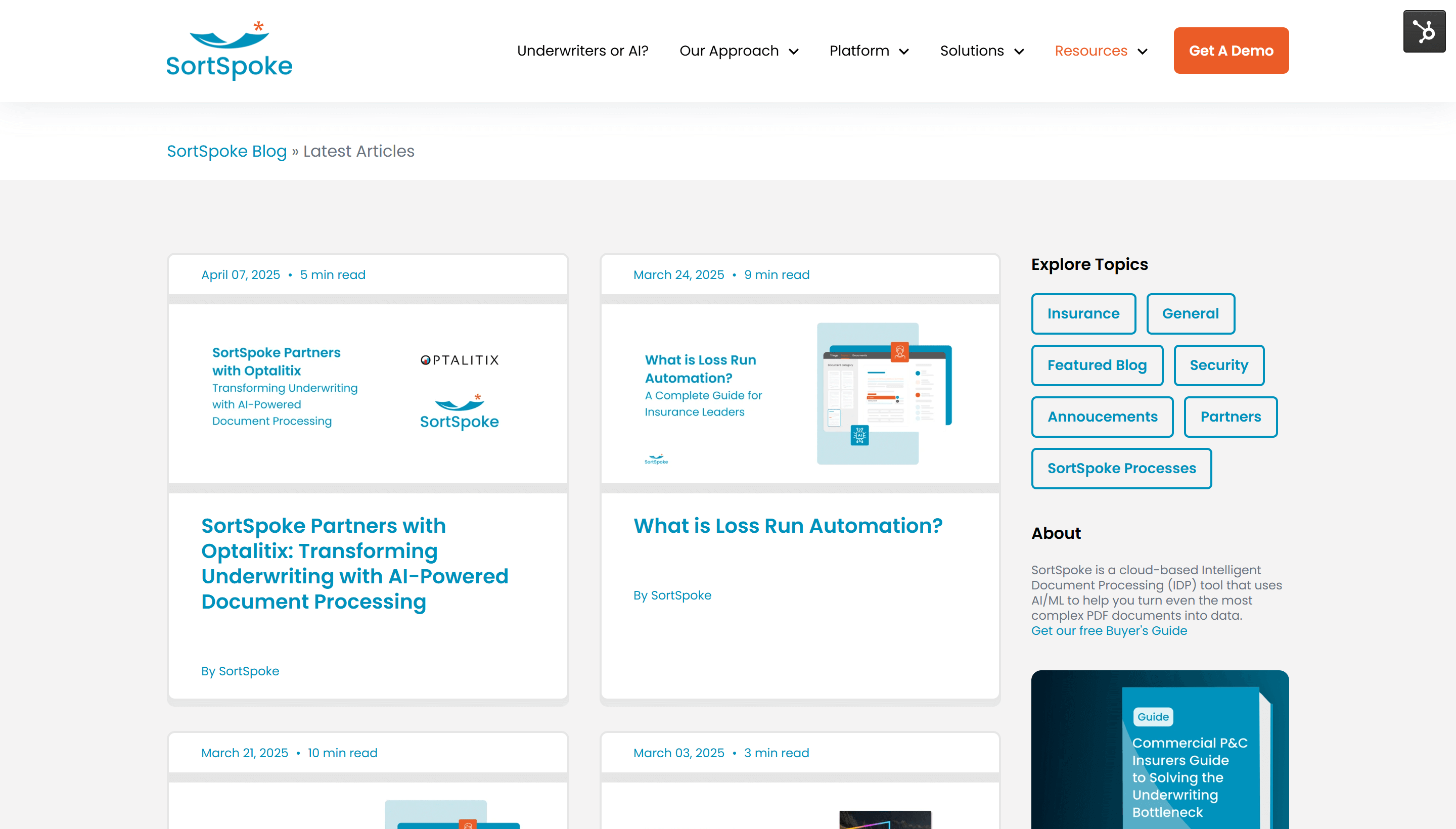Click the Optalitix partnership article thumbnail

click(x=368, y=393)
